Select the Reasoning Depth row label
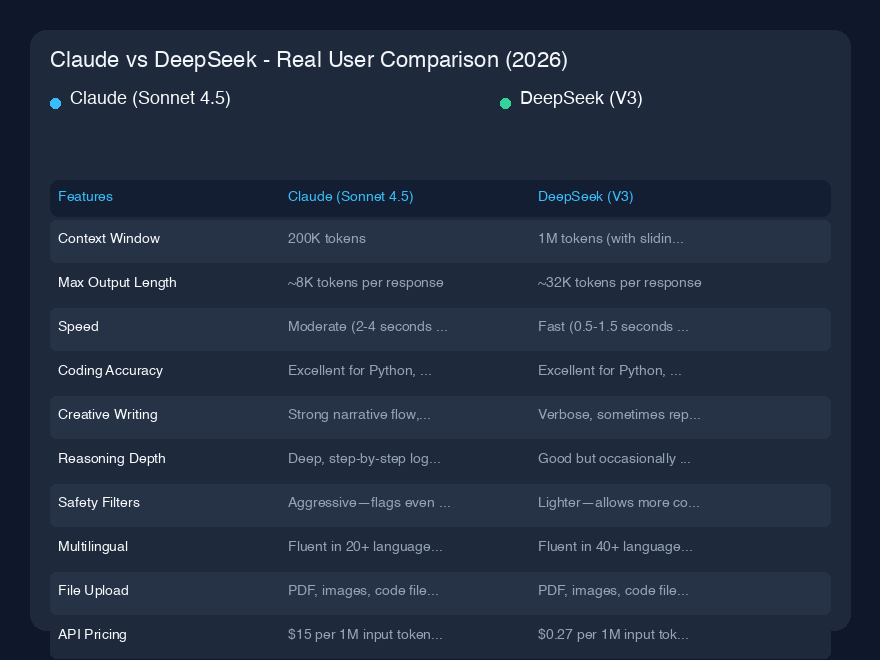Screen dimensions: 880x660 click(112, 459)
